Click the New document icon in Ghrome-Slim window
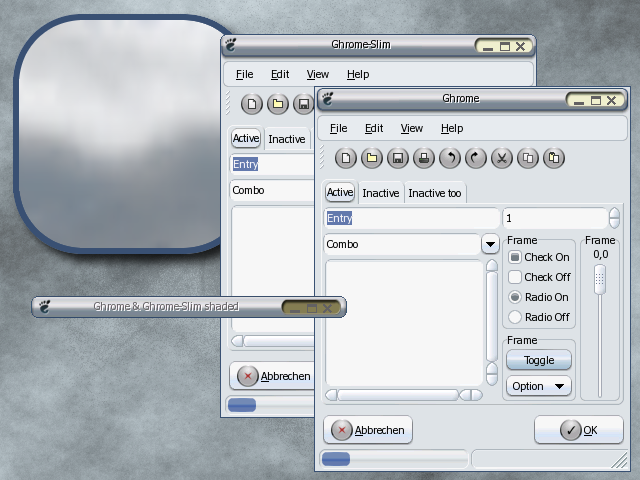 click(252, 104)
